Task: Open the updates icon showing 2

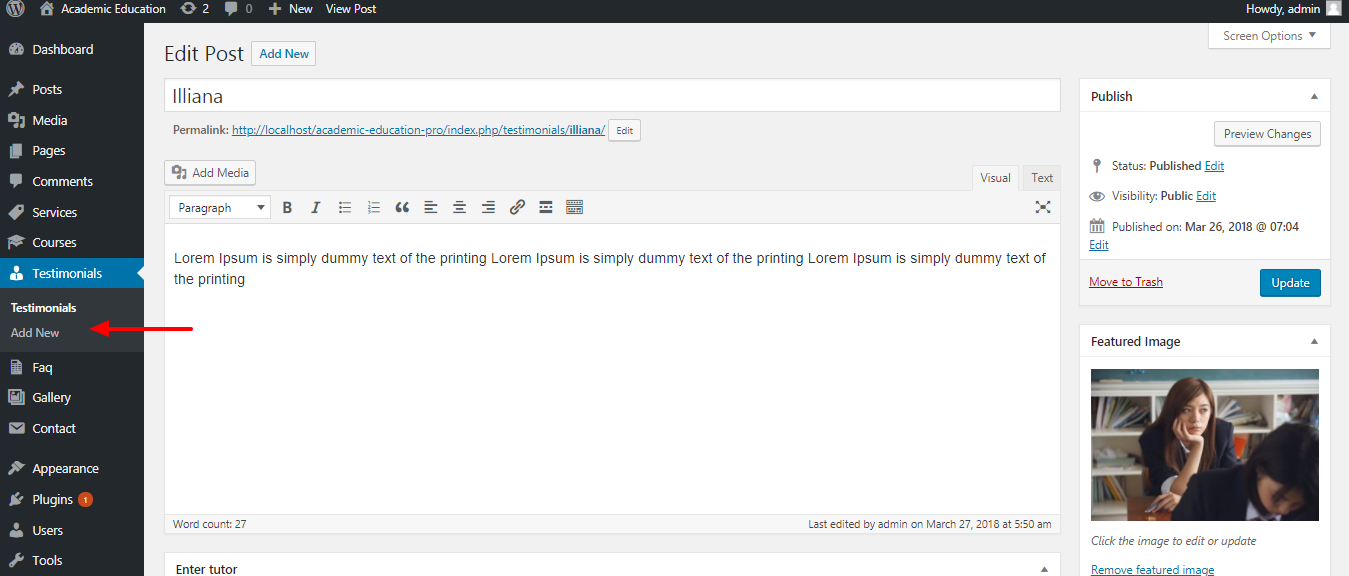Action: coord(195,9)
